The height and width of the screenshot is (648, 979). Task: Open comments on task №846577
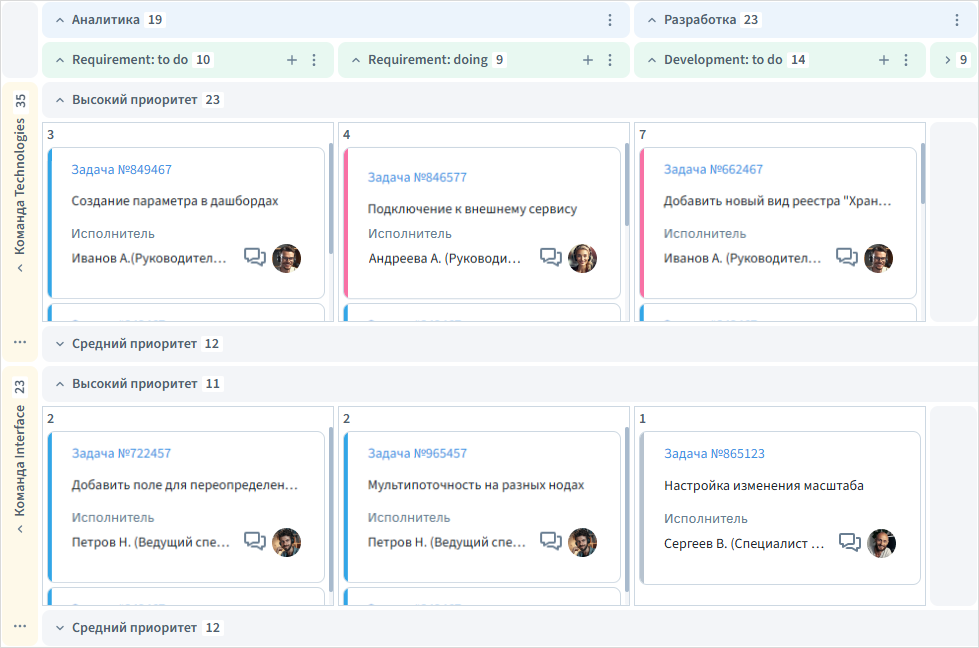tap(550, 258)
